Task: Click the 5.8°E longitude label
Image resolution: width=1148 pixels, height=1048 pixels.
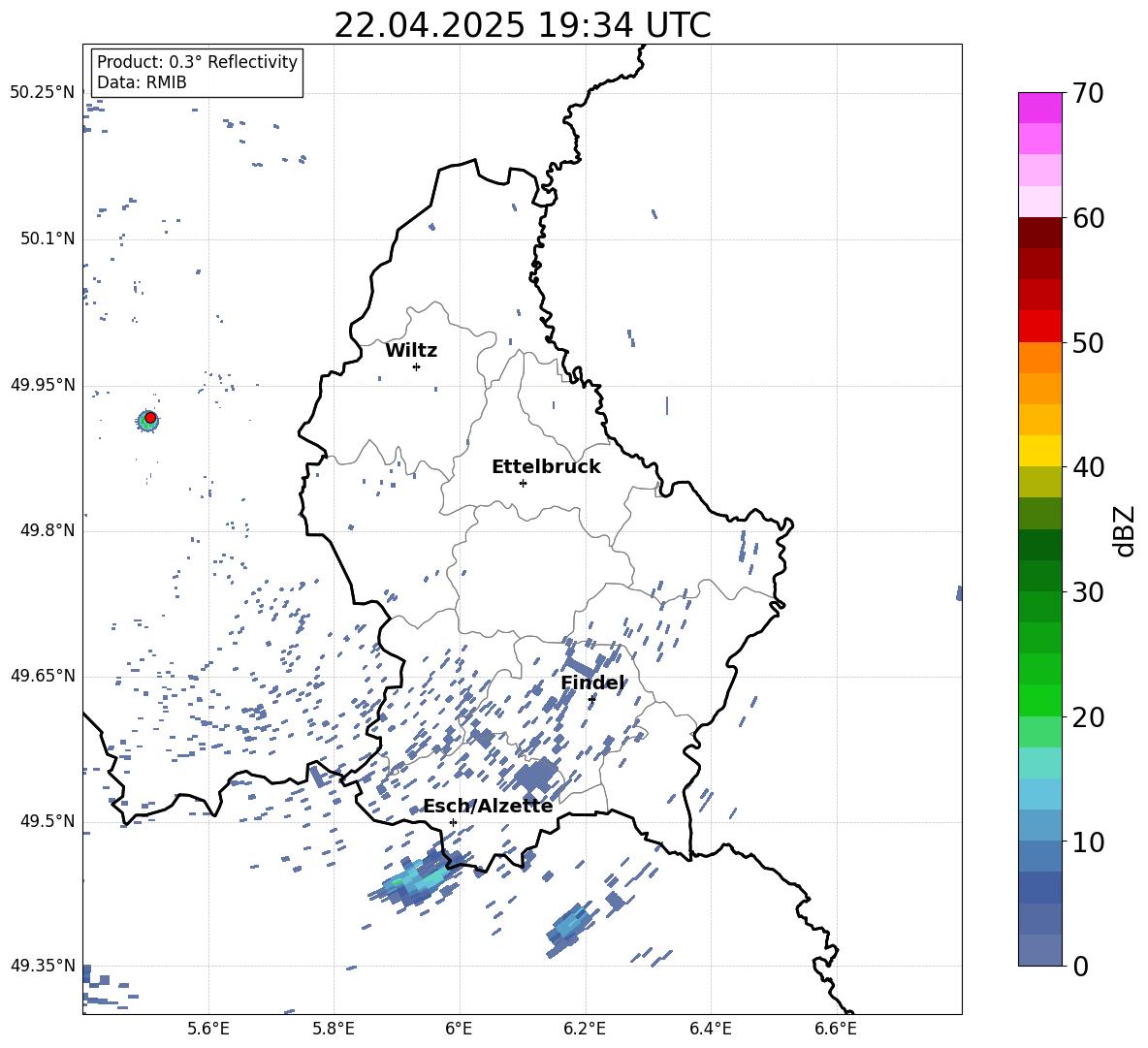Action: point(334,1030)
